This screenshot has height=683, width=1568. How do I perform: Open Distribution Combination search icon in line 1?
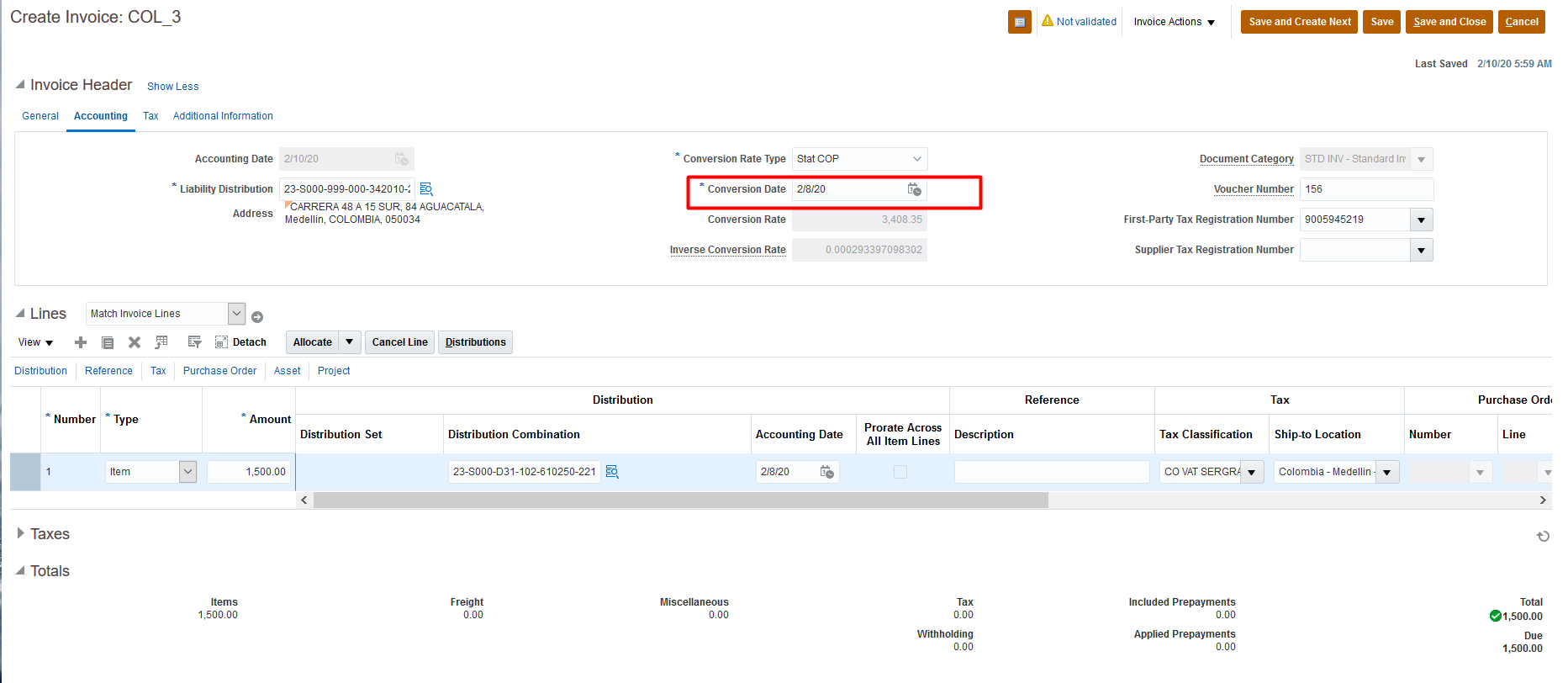pos(612,472)
